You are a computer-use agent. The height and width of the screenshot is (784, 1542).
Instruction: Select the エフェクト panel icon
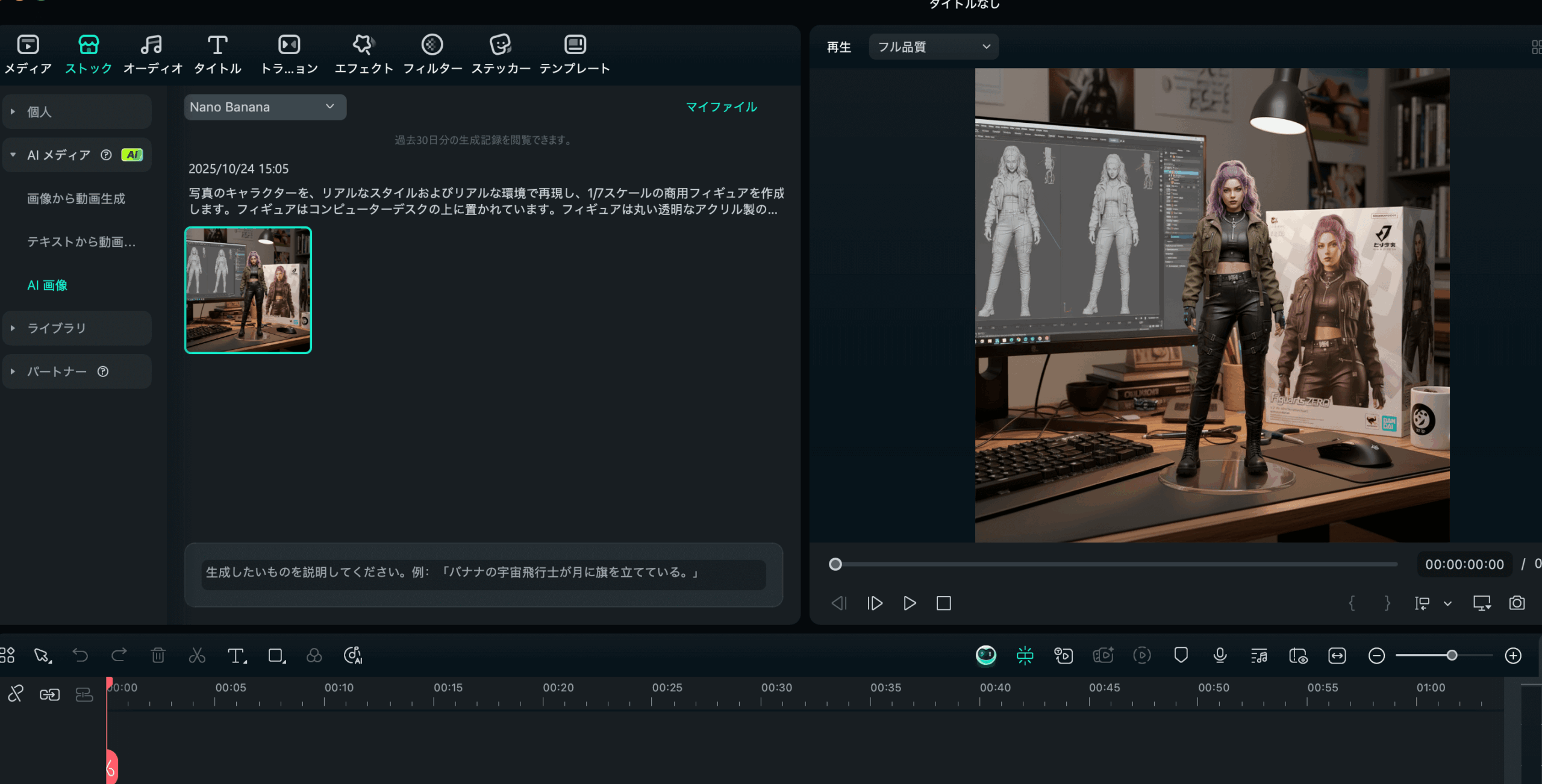pos(363,53)
